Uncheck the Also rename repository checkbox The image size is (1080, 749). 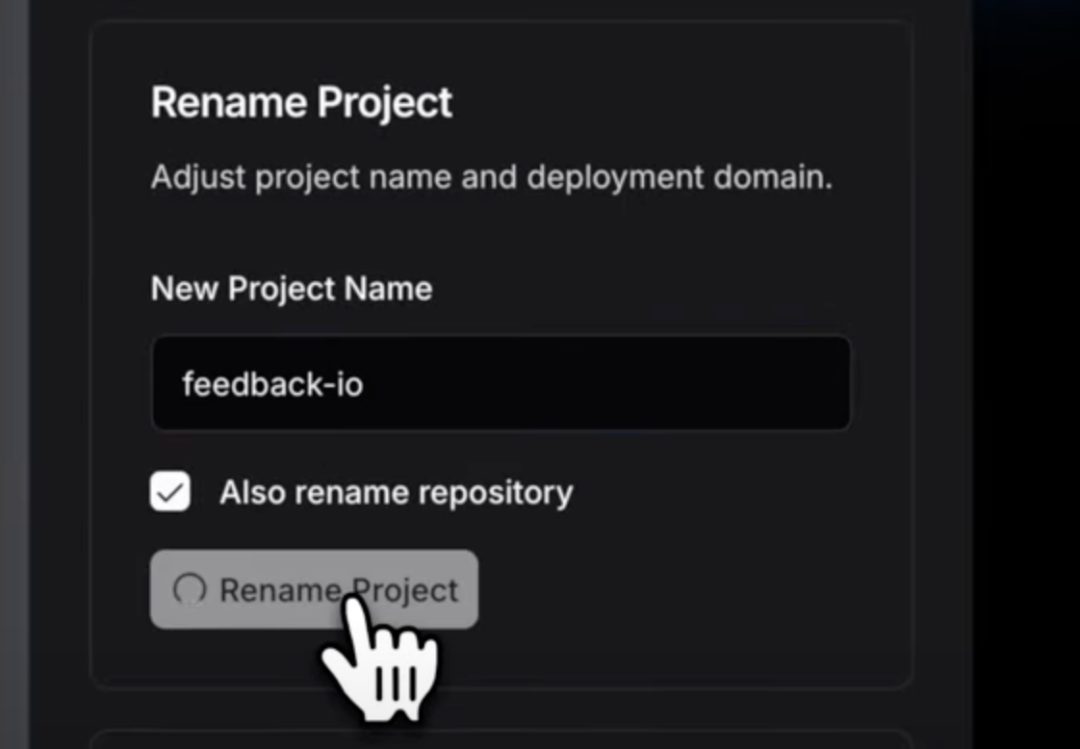point(170,491)
